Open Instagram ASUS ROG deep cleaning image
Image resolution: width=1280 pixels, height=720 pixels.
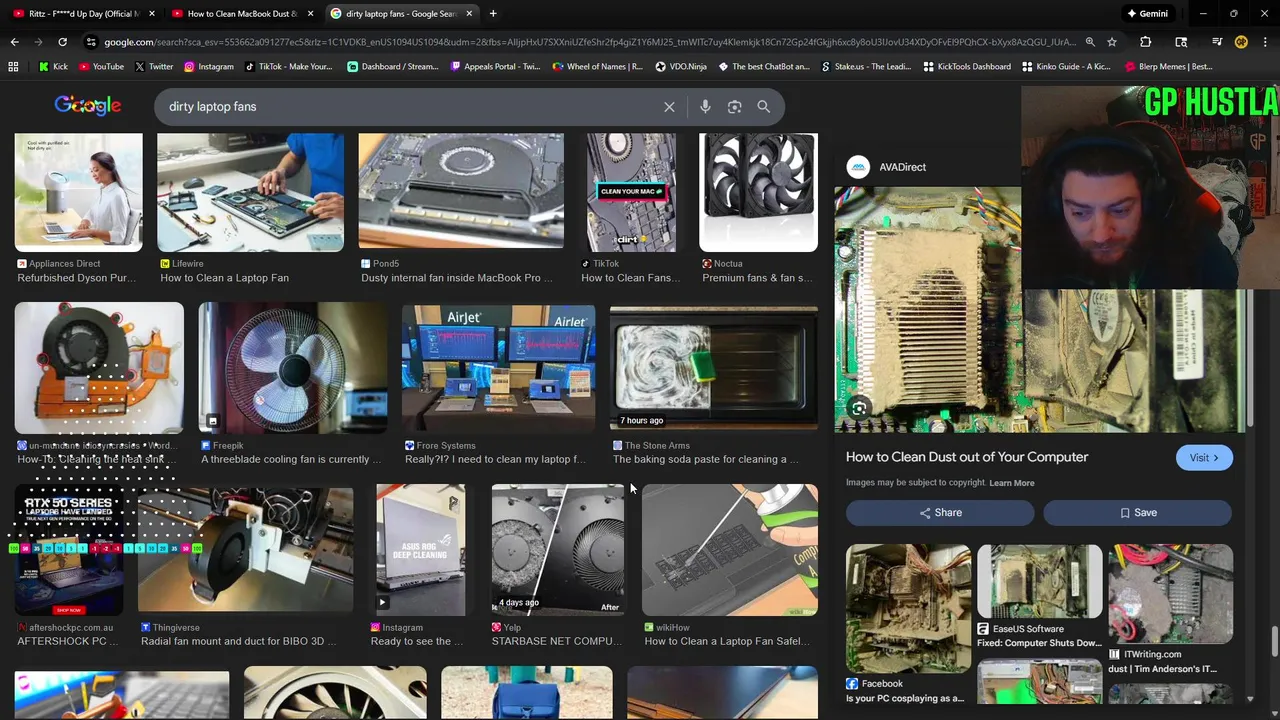click(420, 549)
